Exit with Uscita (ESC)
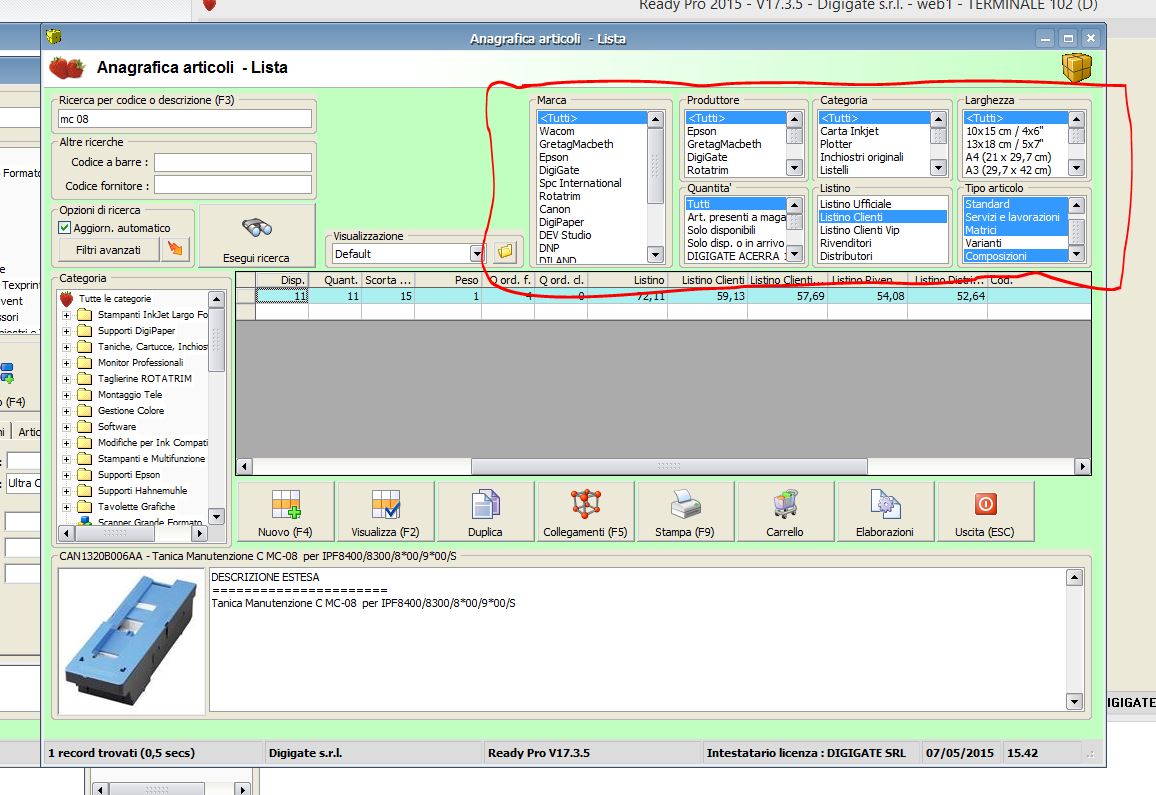The height and width of the screenshot is (795, 1156). (985, 512)
